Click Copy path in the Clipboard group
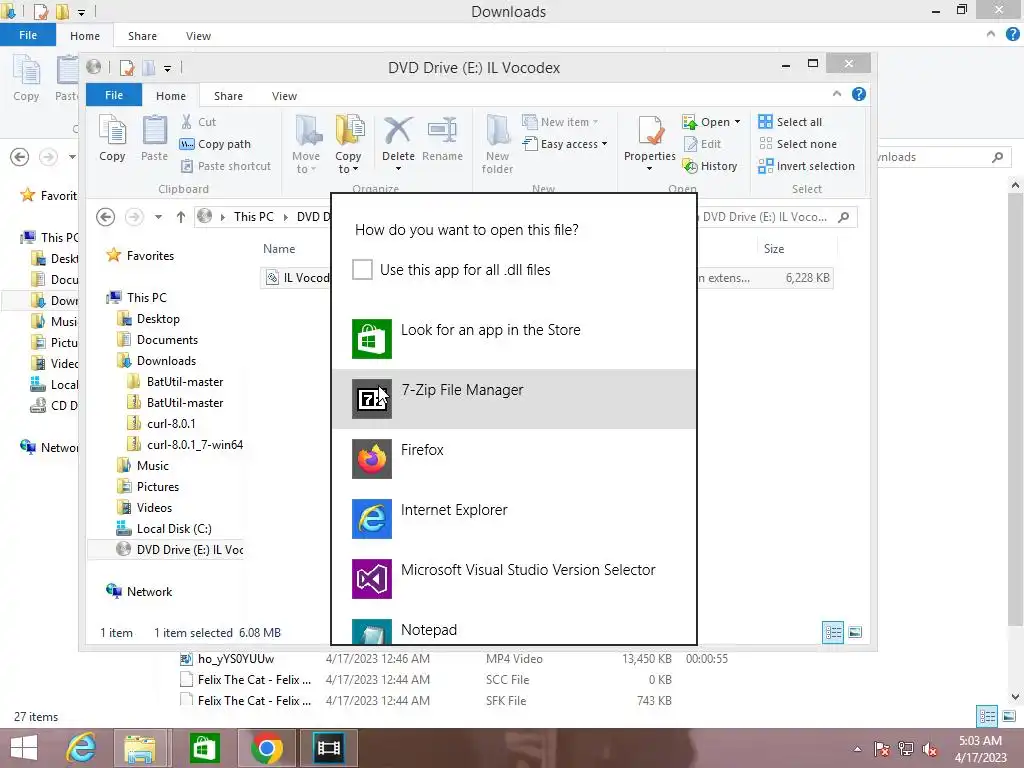This screenshot has height=768, width=1024. point(216,144)
